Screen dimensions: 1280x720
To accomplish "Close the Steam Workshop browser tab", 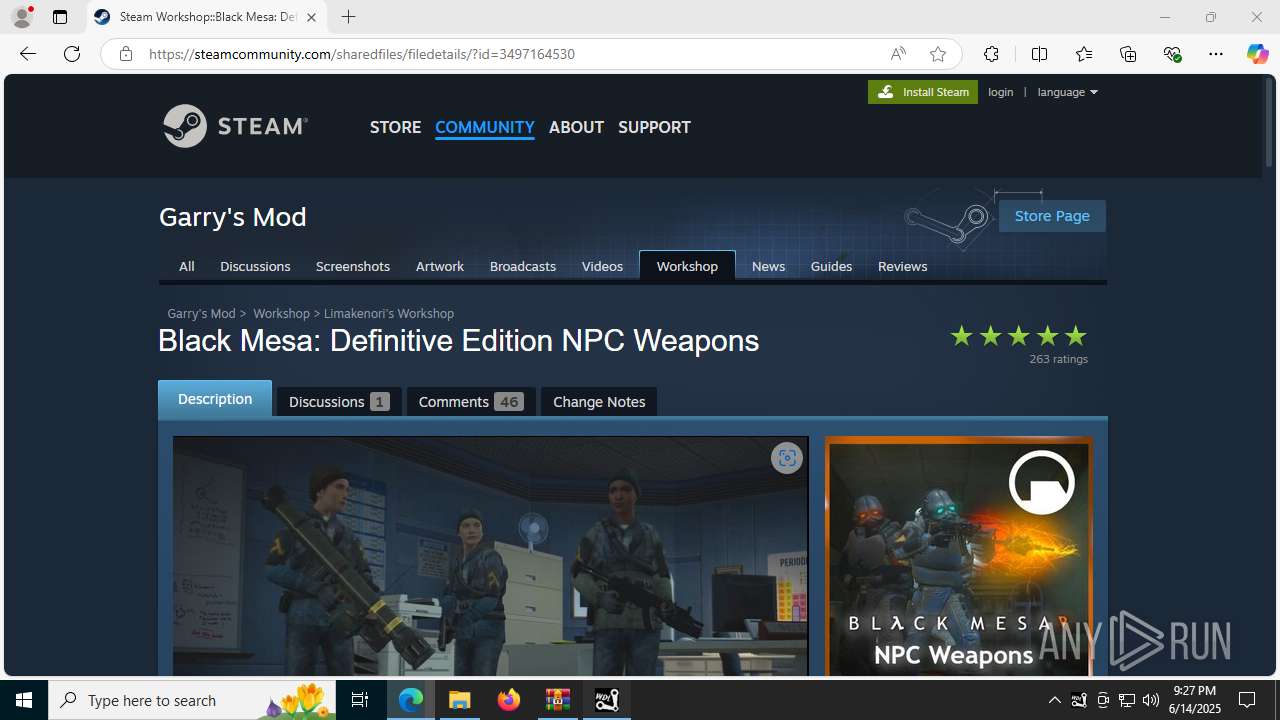I will click(311, 17).
